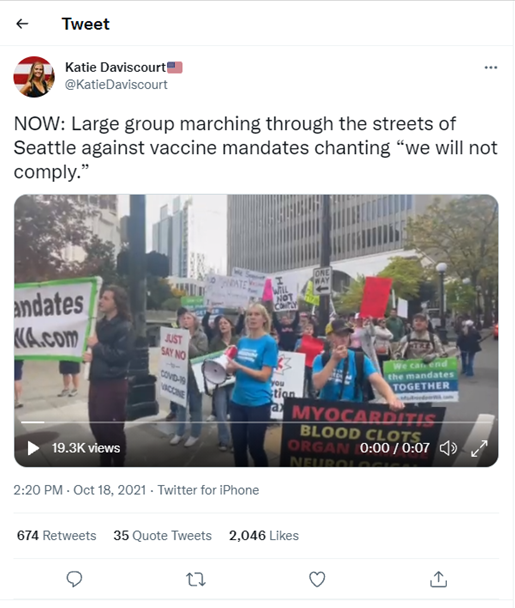This screenshot has height=608, width=515.
Task: Open the @KatieDaviscourt handle link
Action: coord(116,85)
